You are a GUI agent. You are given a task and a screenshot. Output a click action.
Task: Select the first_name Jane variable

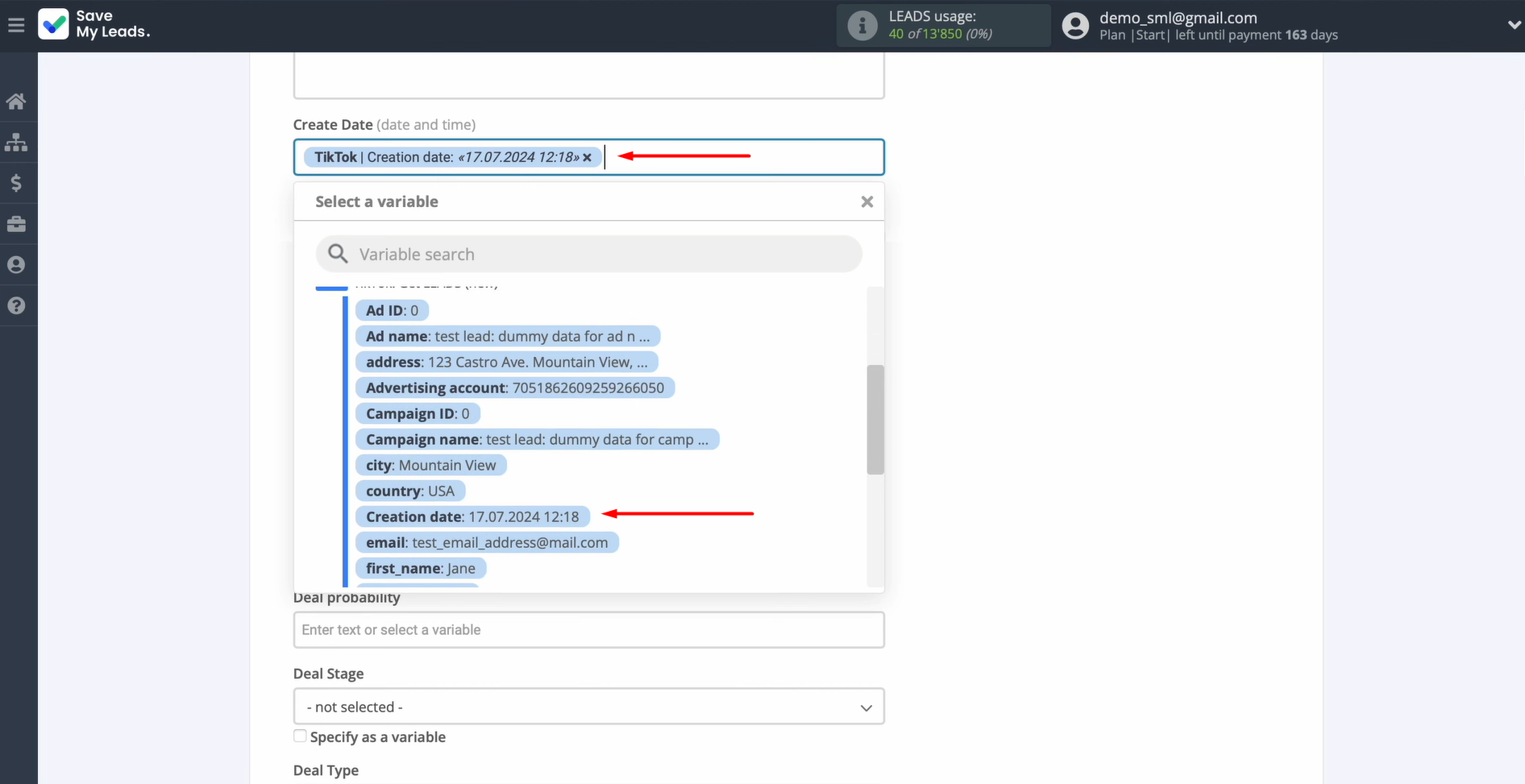[x=421, y=568]
